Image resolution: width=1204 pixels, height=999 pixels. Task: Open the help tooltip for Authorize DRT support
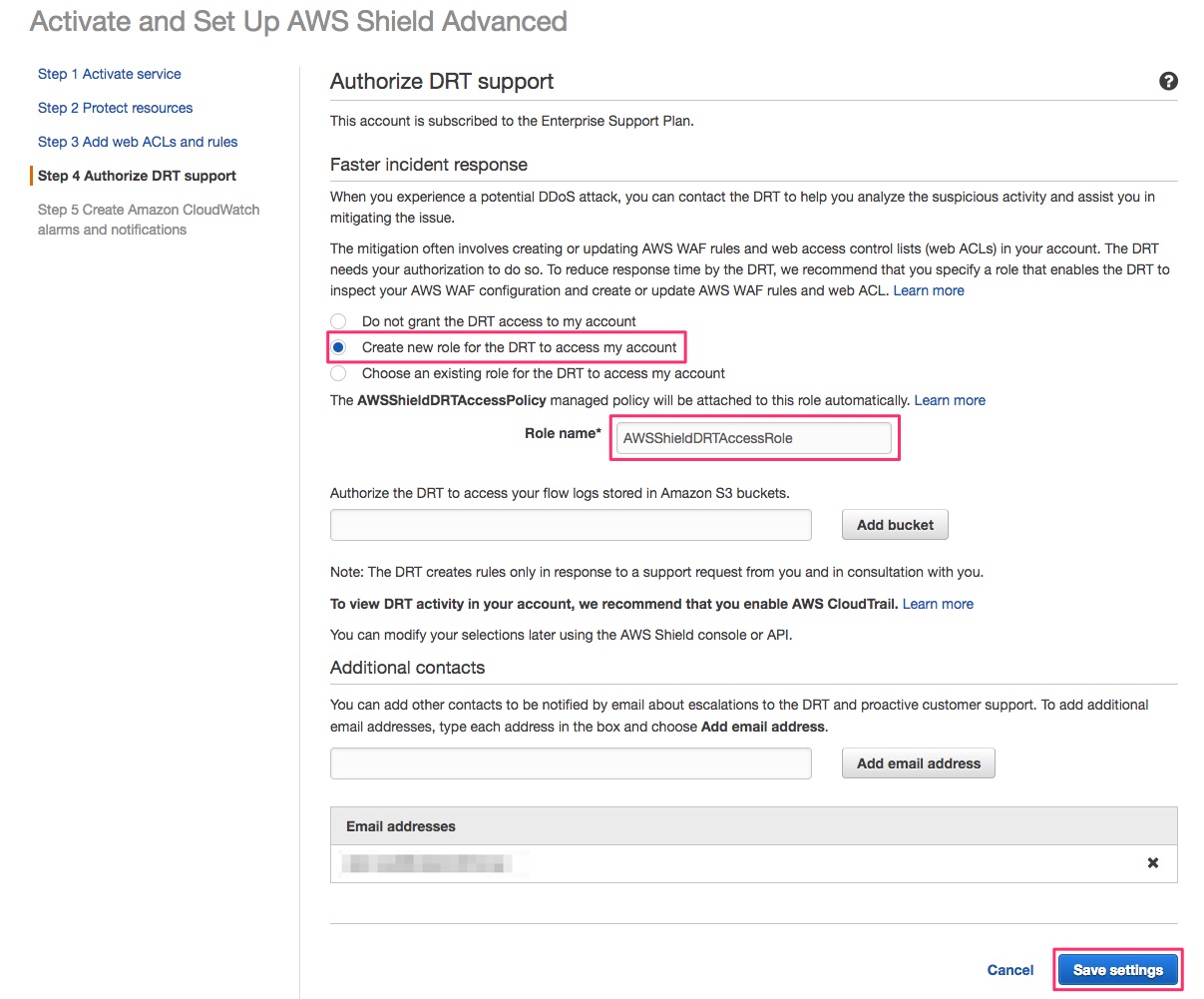point(1167,81)
